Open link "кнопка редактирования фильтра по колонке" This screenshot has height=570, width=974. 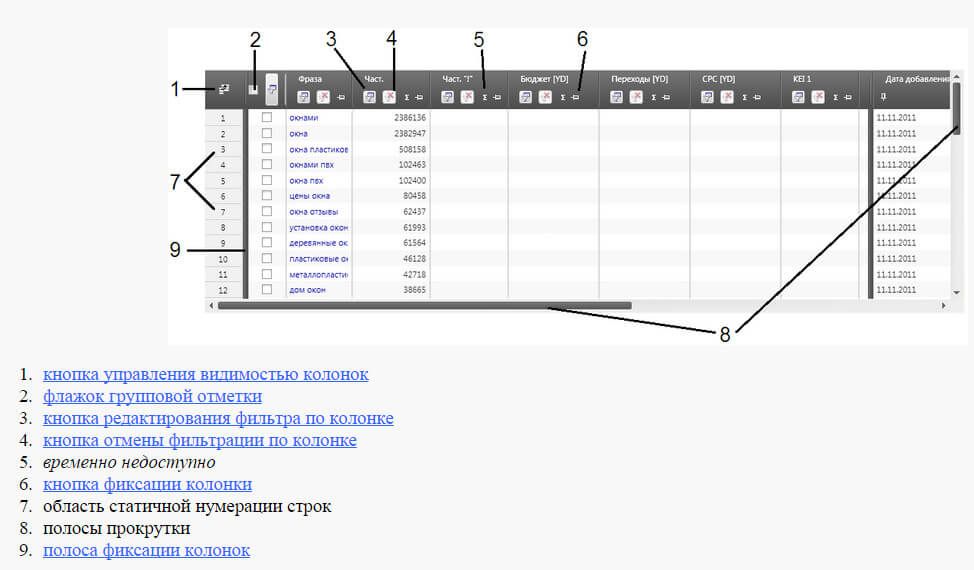point(218,418)
